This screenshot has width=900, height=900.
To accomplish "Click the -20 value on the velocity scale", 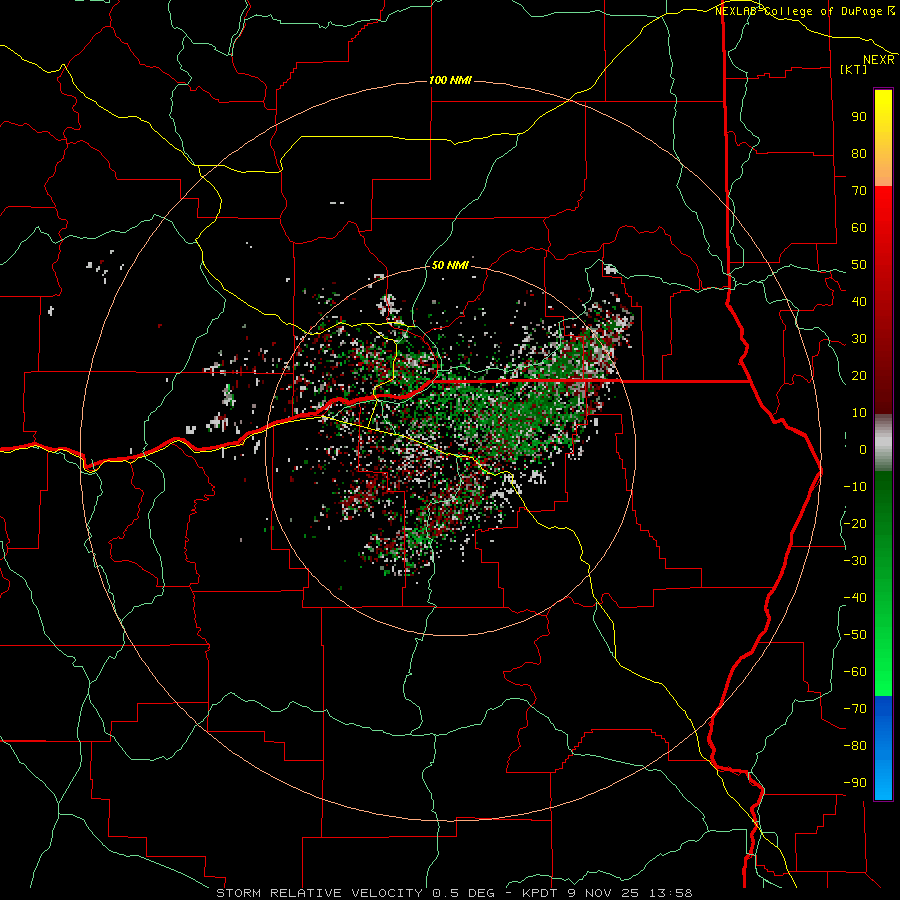I will point(855,523).
